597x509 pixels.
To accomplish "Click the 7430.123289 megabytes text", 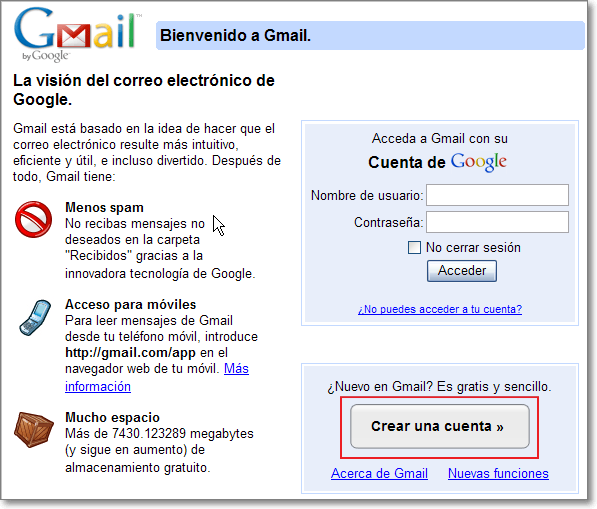I will [x=182, y=434].
